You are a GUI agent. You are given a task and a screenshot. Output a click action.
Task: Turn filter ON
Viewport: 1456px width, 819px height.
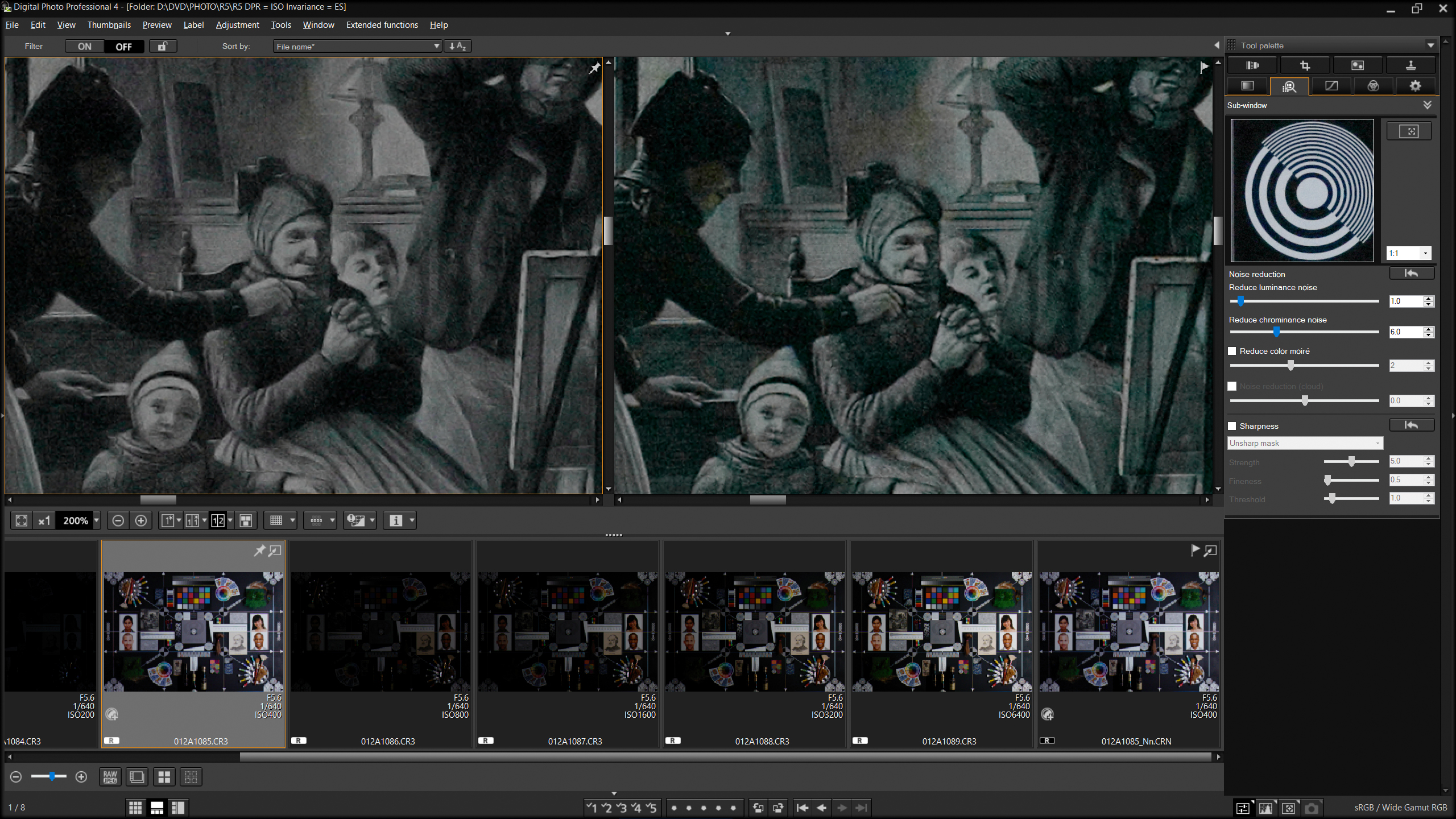85,47
